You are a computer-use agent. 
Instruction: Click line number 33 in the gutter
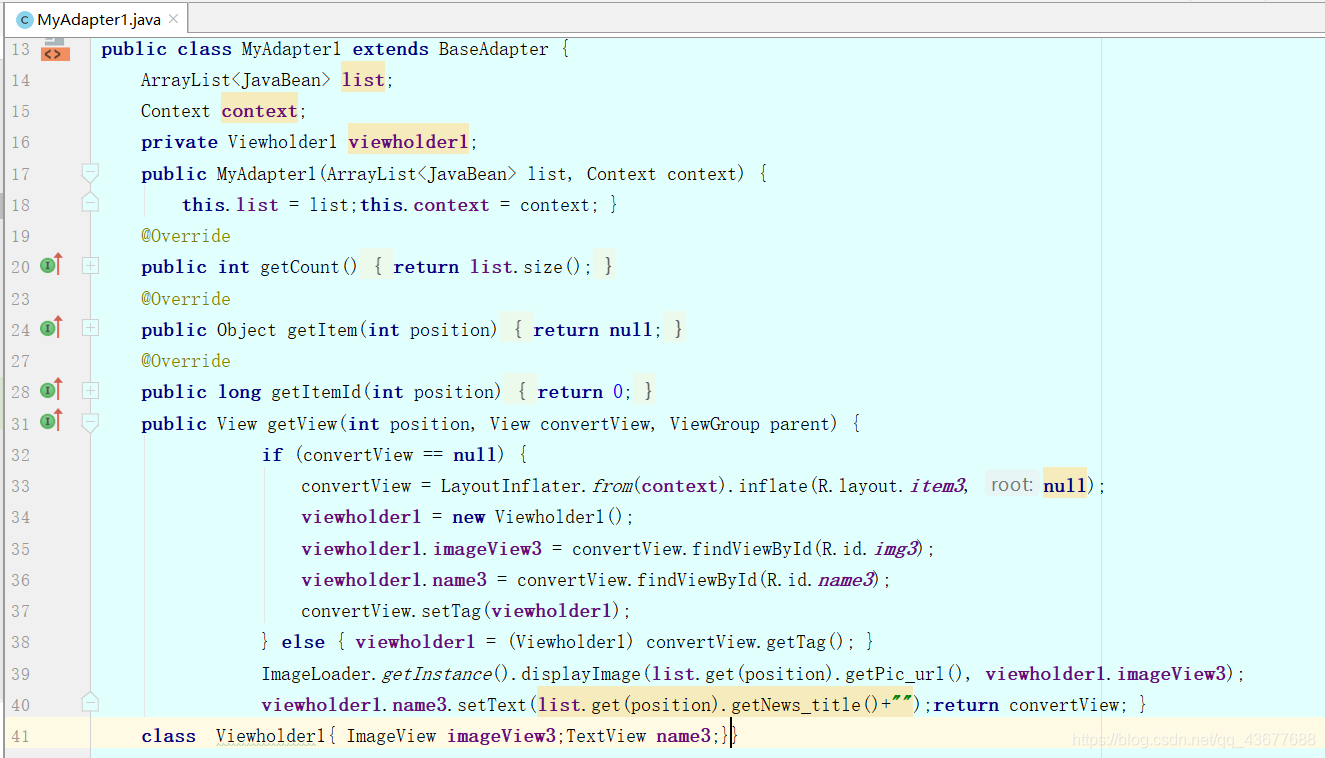(x=20, y=486)
